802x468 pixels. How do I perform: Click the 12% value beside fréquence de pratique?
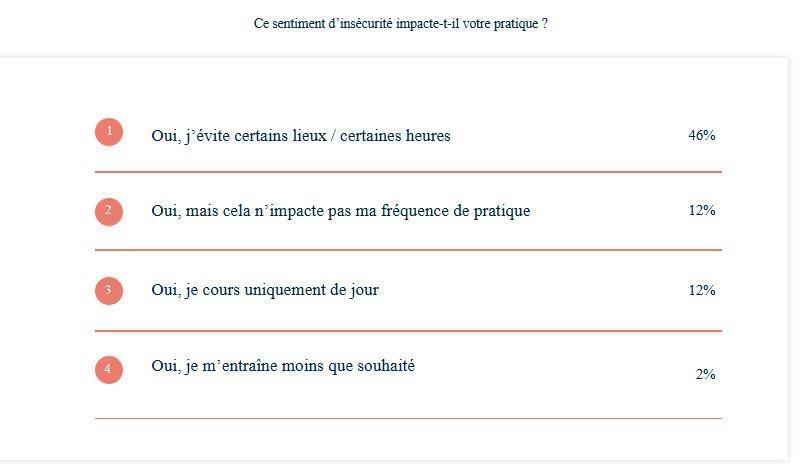click(702, 210)
